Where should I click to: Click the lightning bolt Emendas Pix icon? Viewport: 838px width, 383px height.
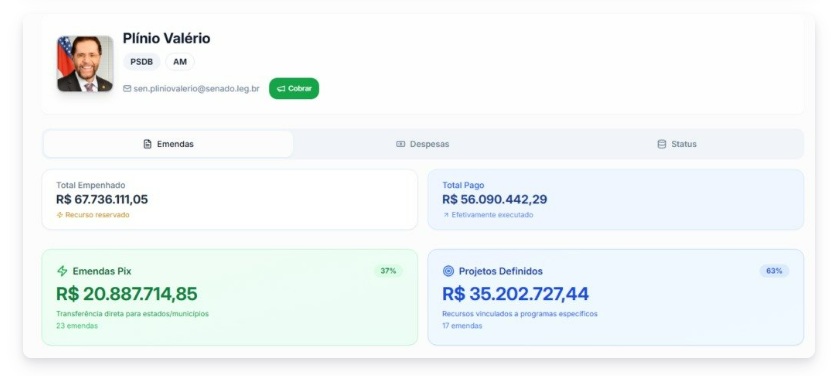62,271
